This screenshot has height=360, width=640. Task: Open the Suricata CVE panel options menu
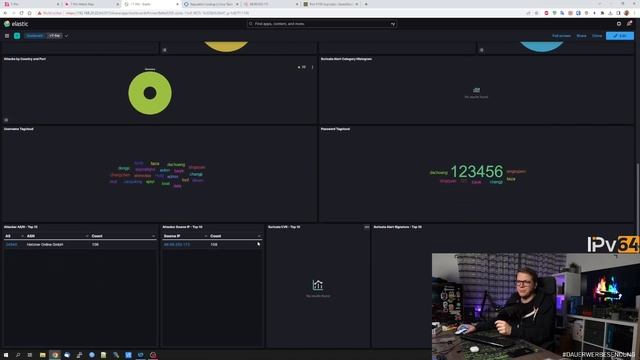coord(367,227)
